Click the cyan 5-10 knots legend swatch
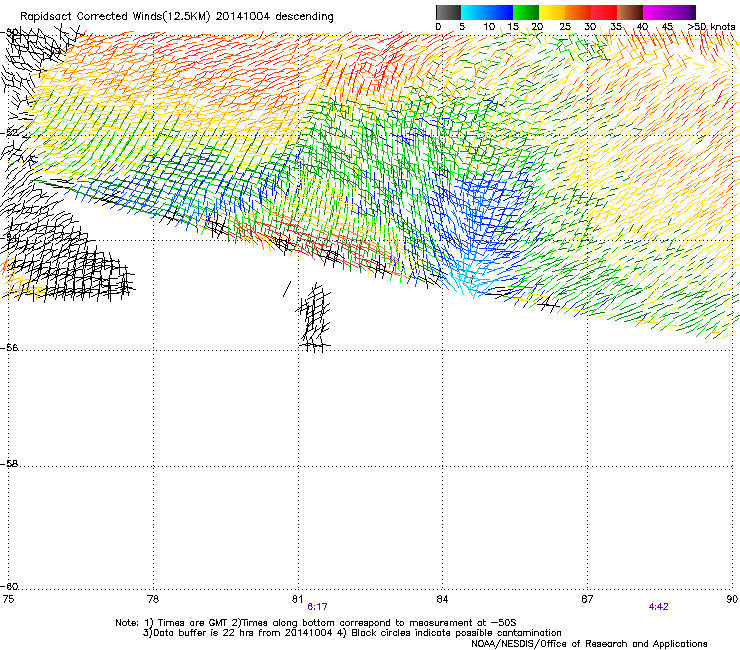 coord(474,12)
